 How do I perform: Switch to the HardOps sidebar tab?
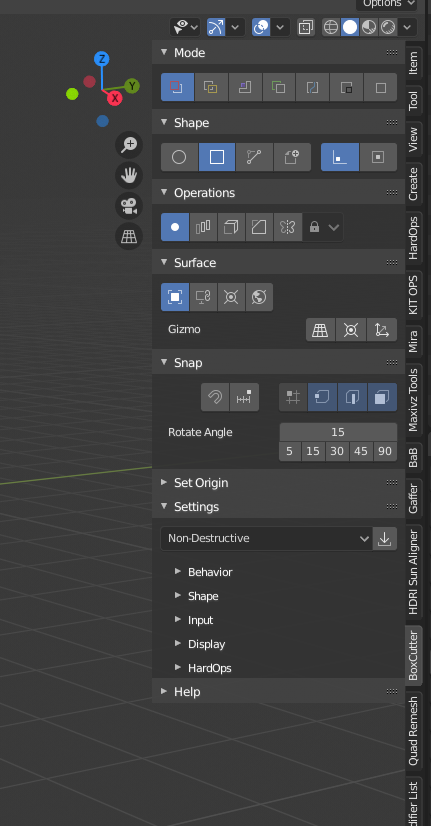(x=414, y=237)
